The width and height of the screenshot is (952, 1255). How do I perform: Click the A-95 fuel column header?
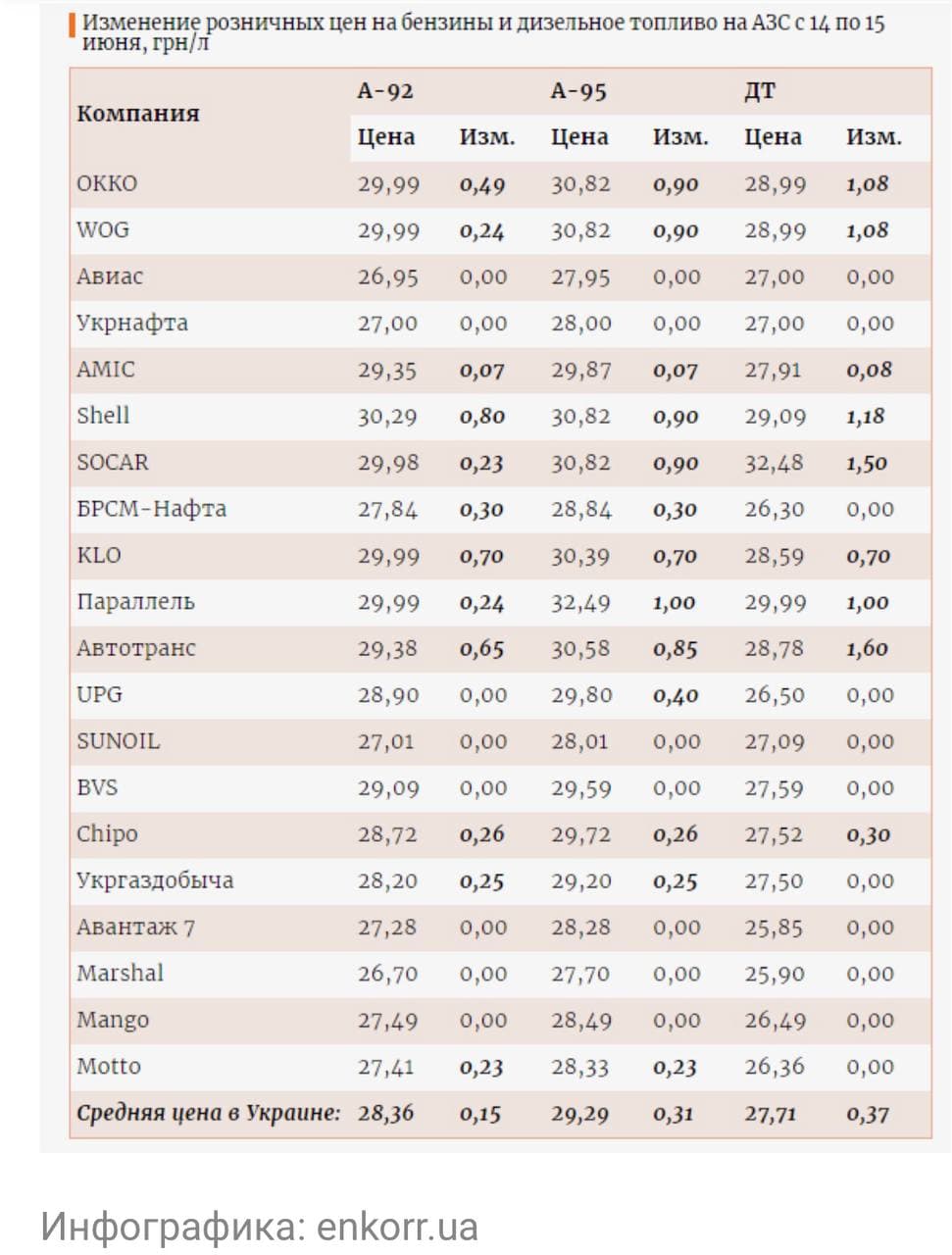point(578,91)
